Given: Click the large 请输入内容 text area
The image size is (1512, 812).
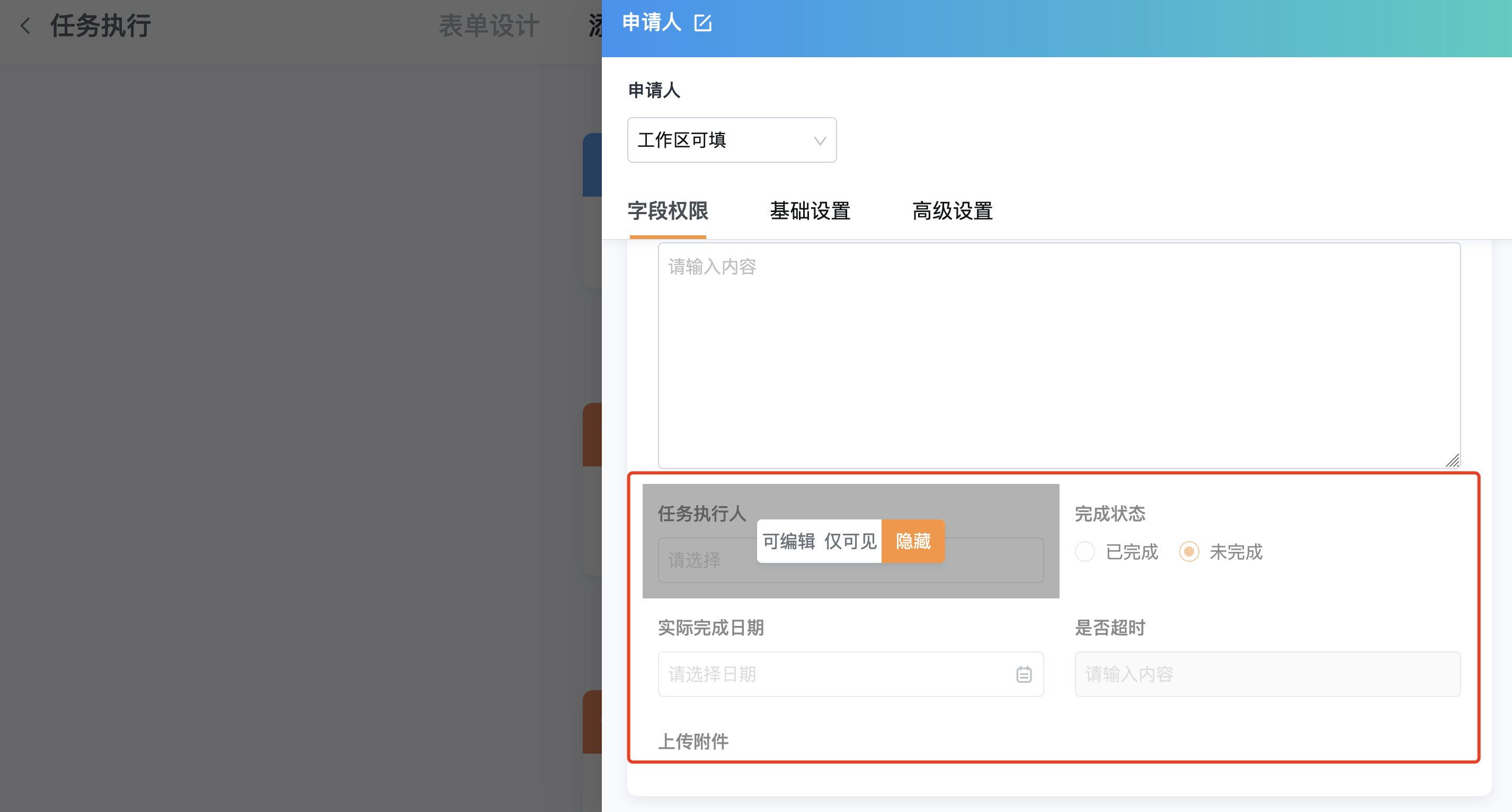Looking at the screenshot, I should click(x=1059, y=355).
